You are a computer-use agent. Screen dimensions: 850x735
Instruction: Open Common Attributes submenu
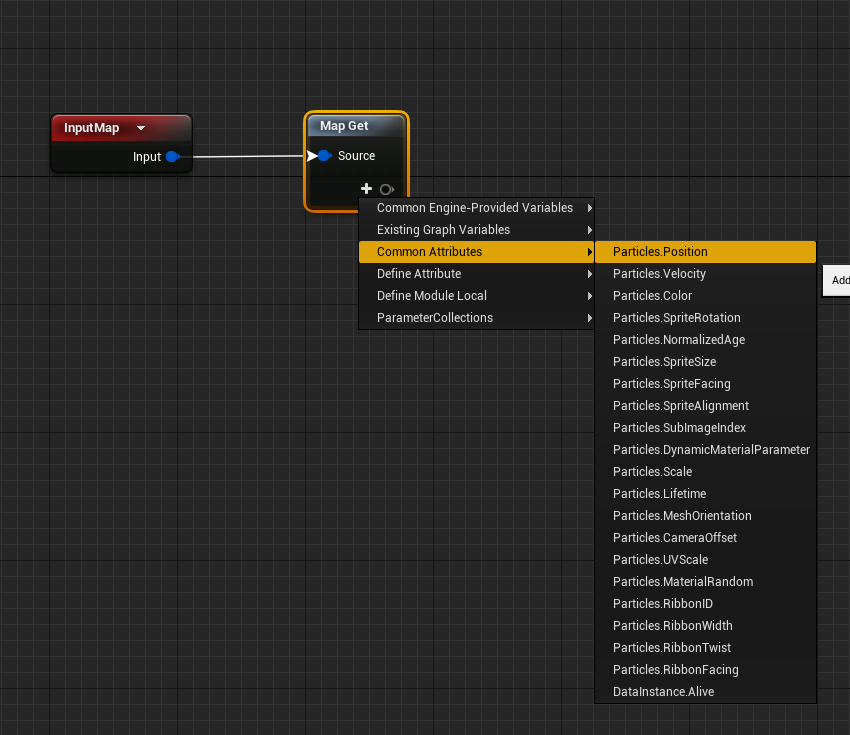point(476,252)
